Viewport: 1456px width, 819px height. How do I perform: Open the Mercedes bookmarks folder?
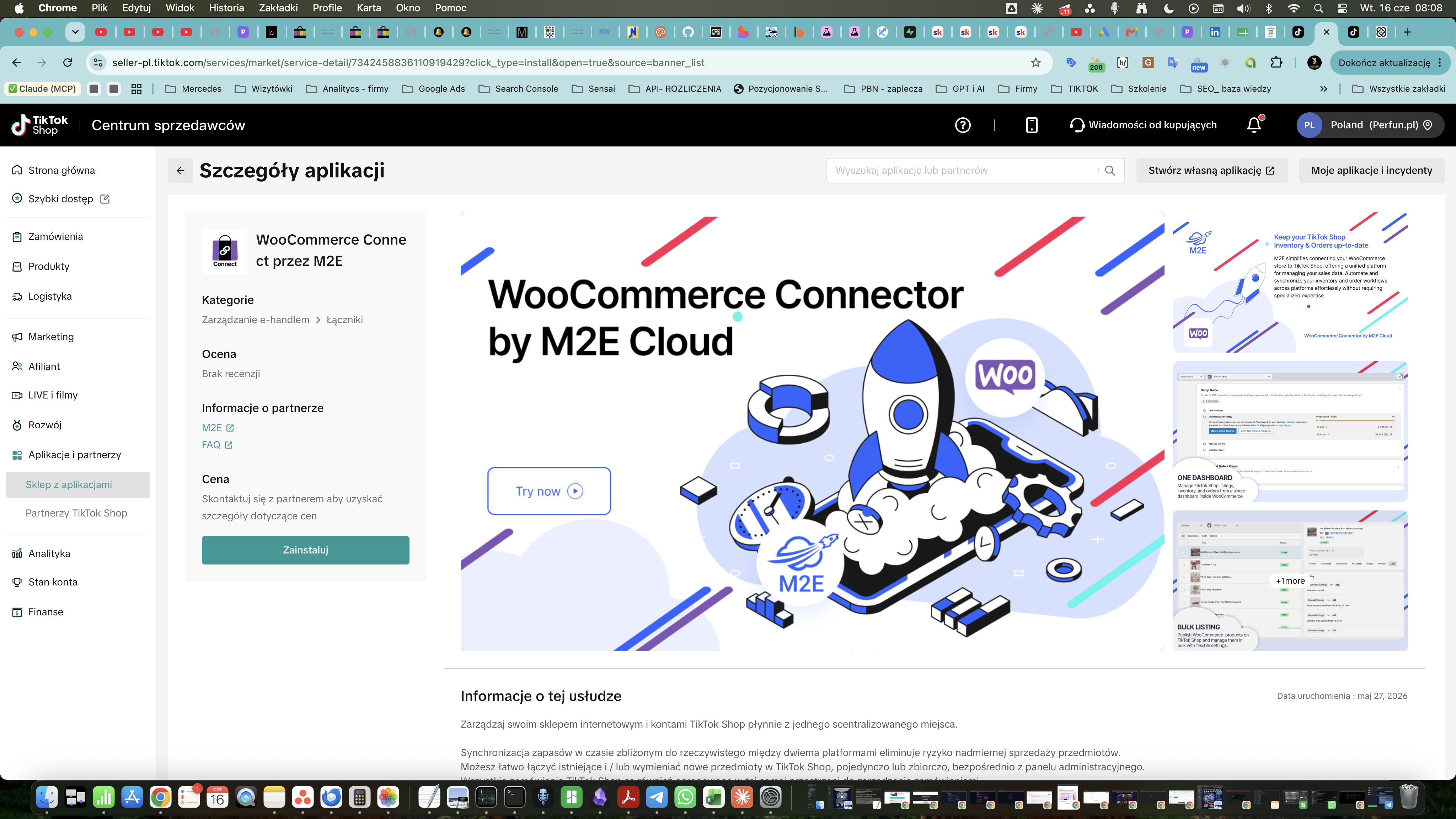[193, 89]
